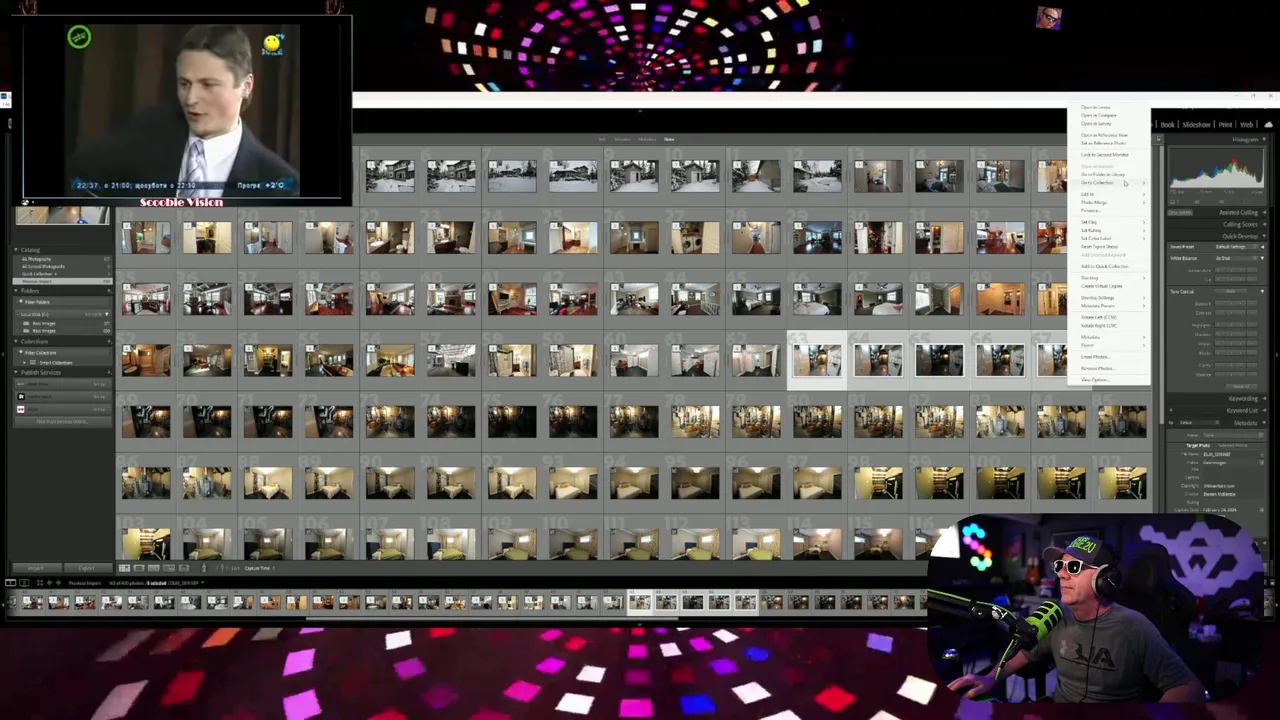Click Find More Services Online

(62, 422)
